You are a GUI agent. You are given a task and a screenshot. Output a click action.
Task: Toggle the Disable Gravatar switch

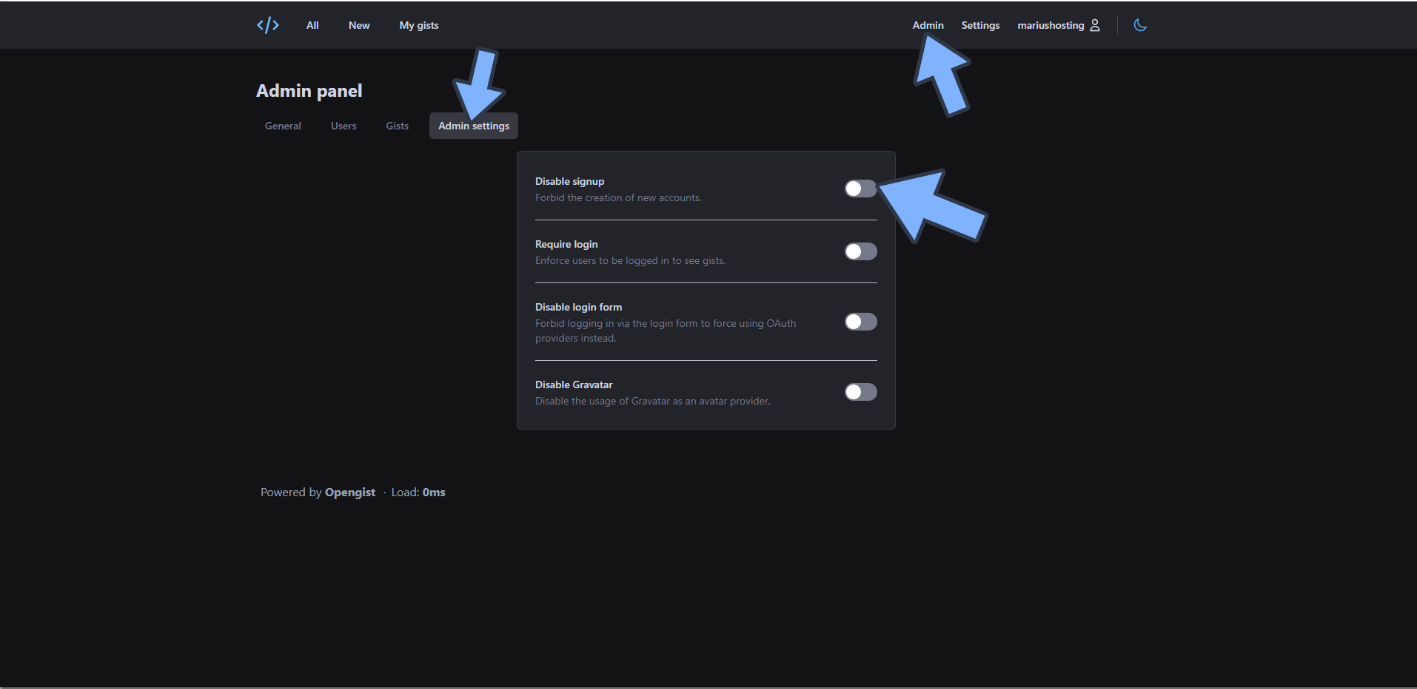click(x=860, y=392)
